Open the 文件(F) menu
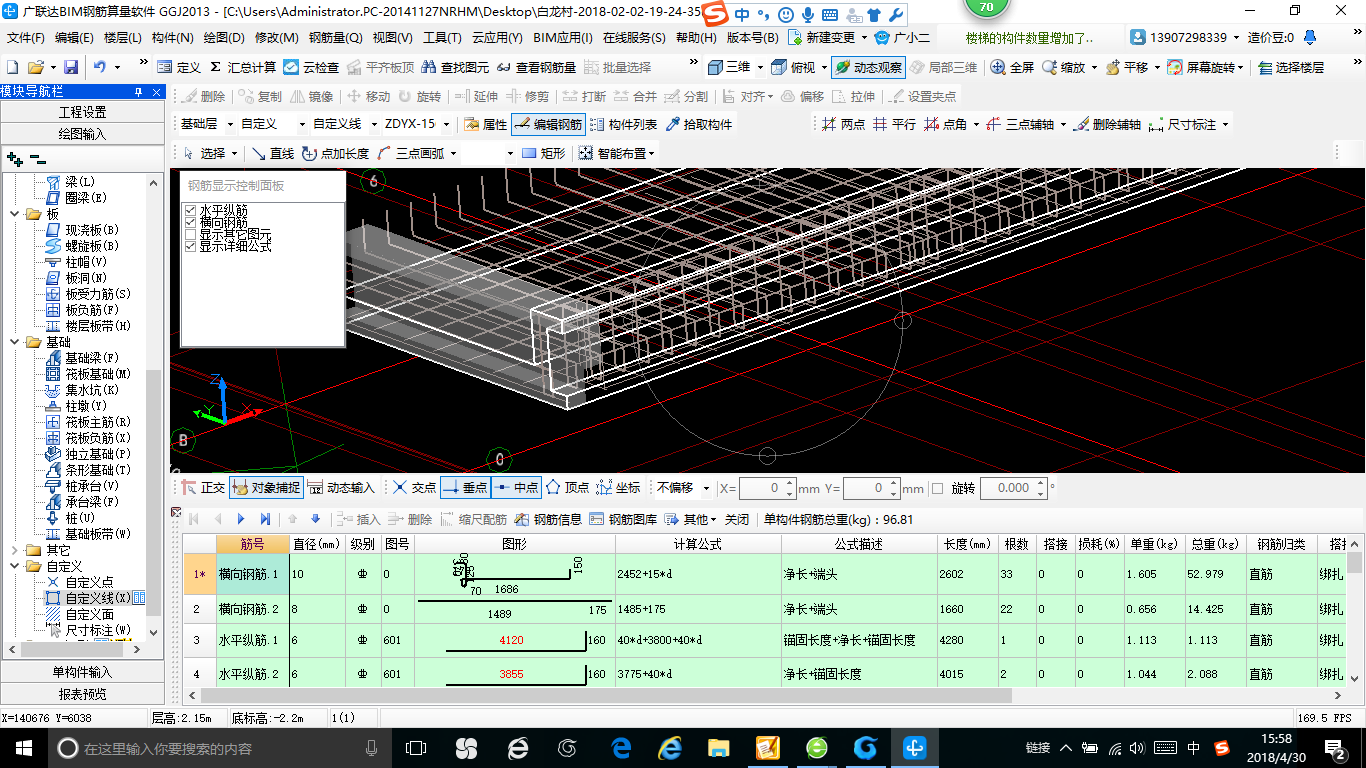Image resolution: width=1366 pixels, height=768 pixels. click(x=26, y=38)
